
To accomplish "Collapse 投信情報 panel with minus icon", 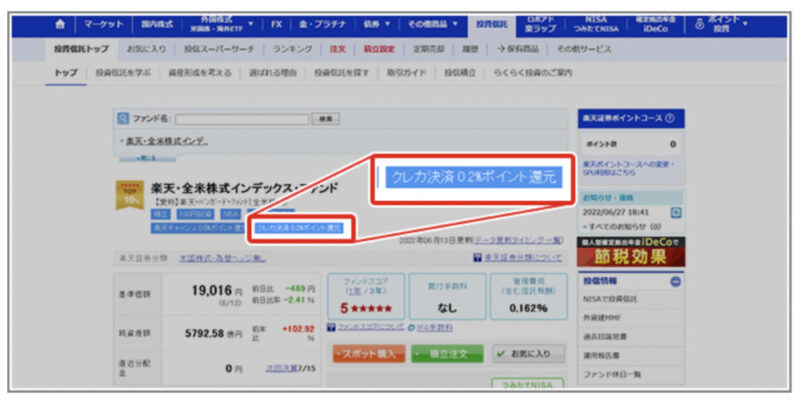I will 676,281.
